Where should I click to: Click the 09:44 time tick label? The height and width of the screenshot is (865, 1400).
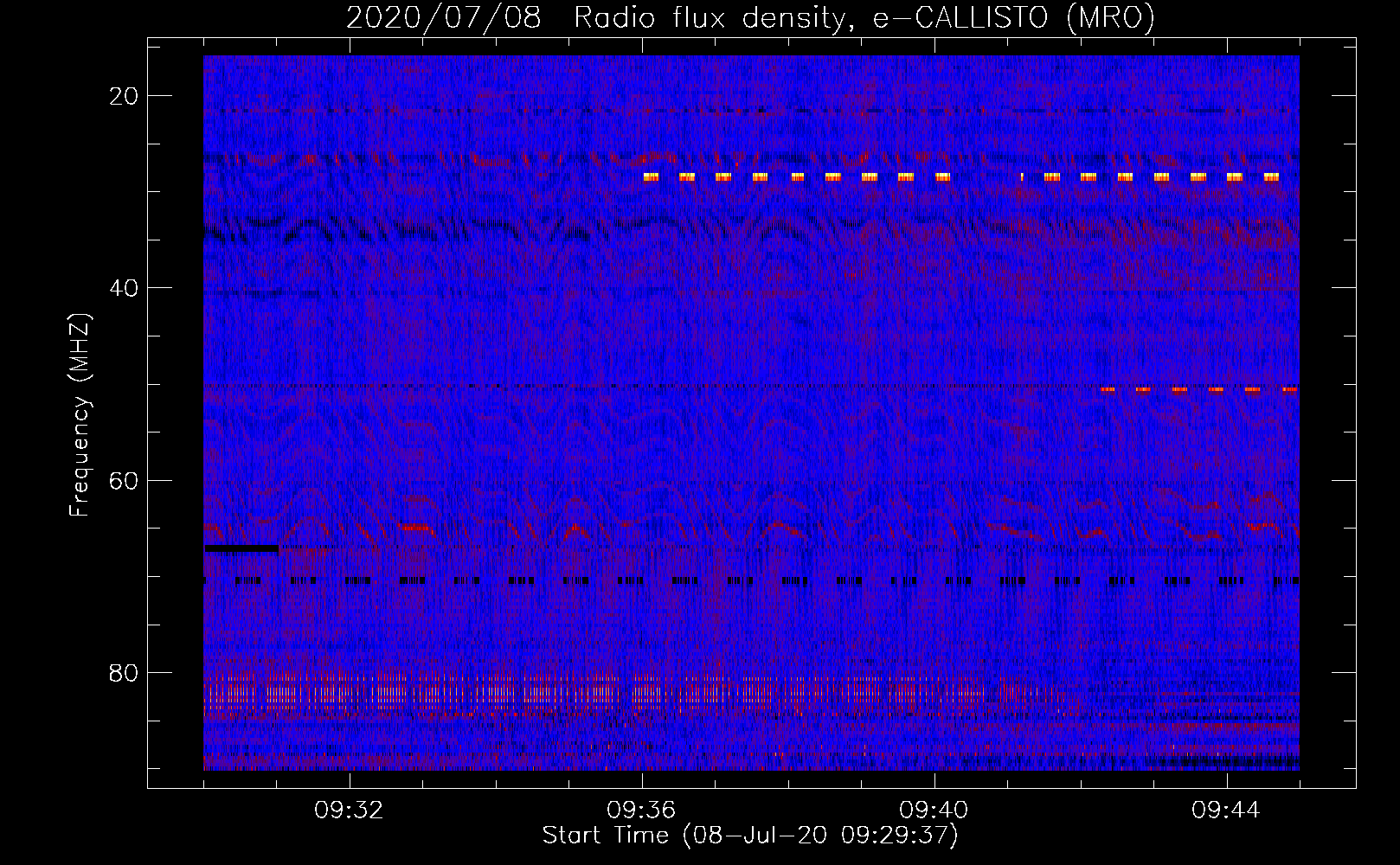click(x=1227, y=811)
